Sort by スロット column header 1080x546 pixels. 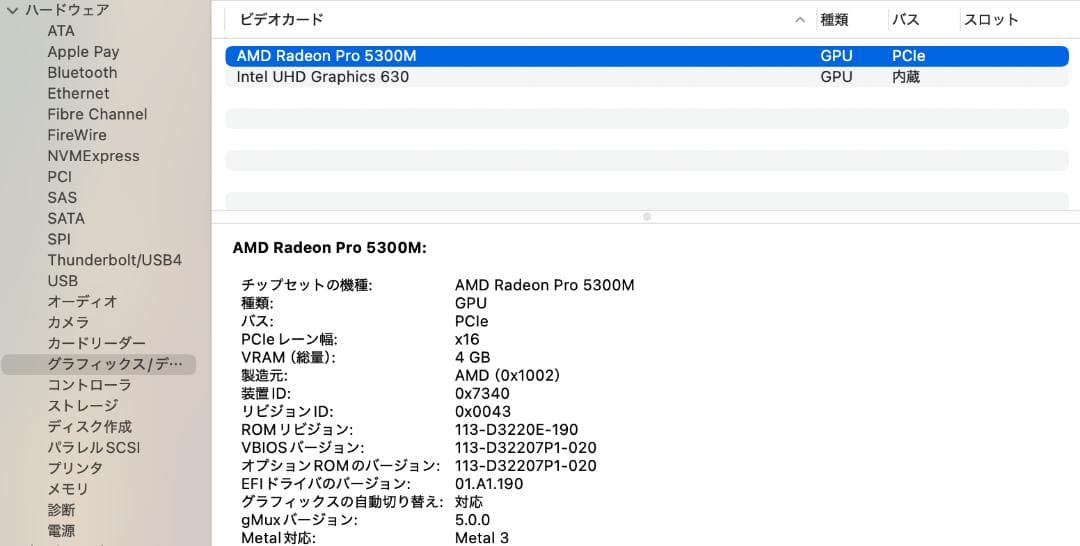pos(990,20)
